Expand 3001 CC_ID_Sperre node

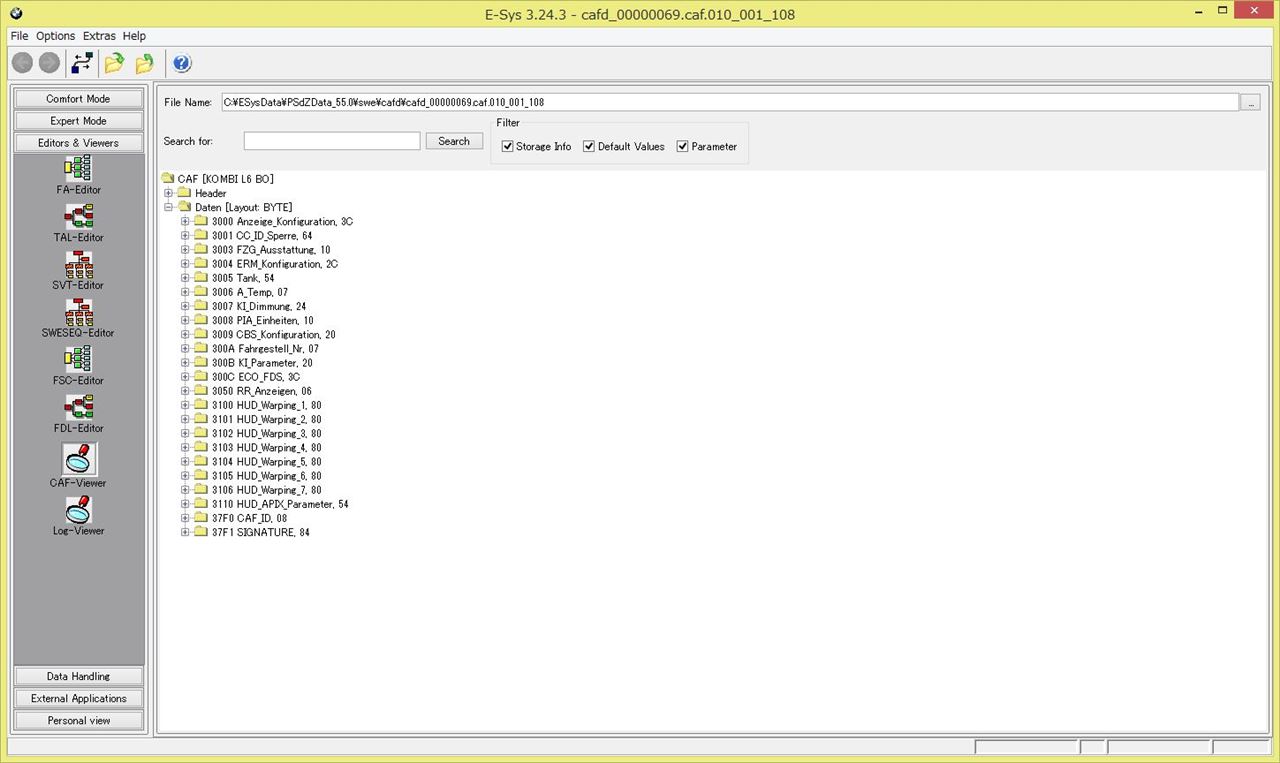coord(185,236)
